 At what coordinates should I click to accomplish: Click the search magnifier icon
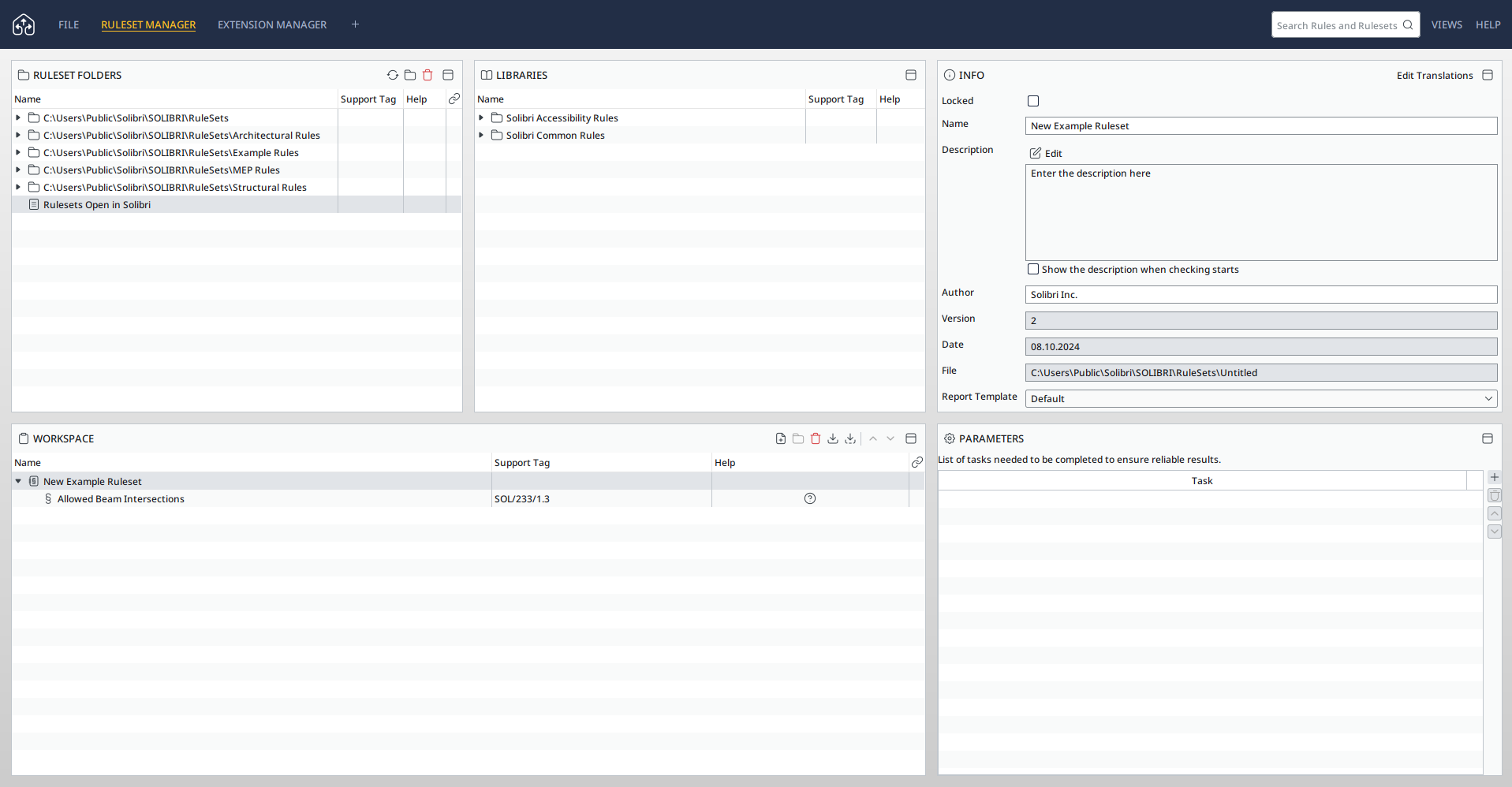[1408, 24]
